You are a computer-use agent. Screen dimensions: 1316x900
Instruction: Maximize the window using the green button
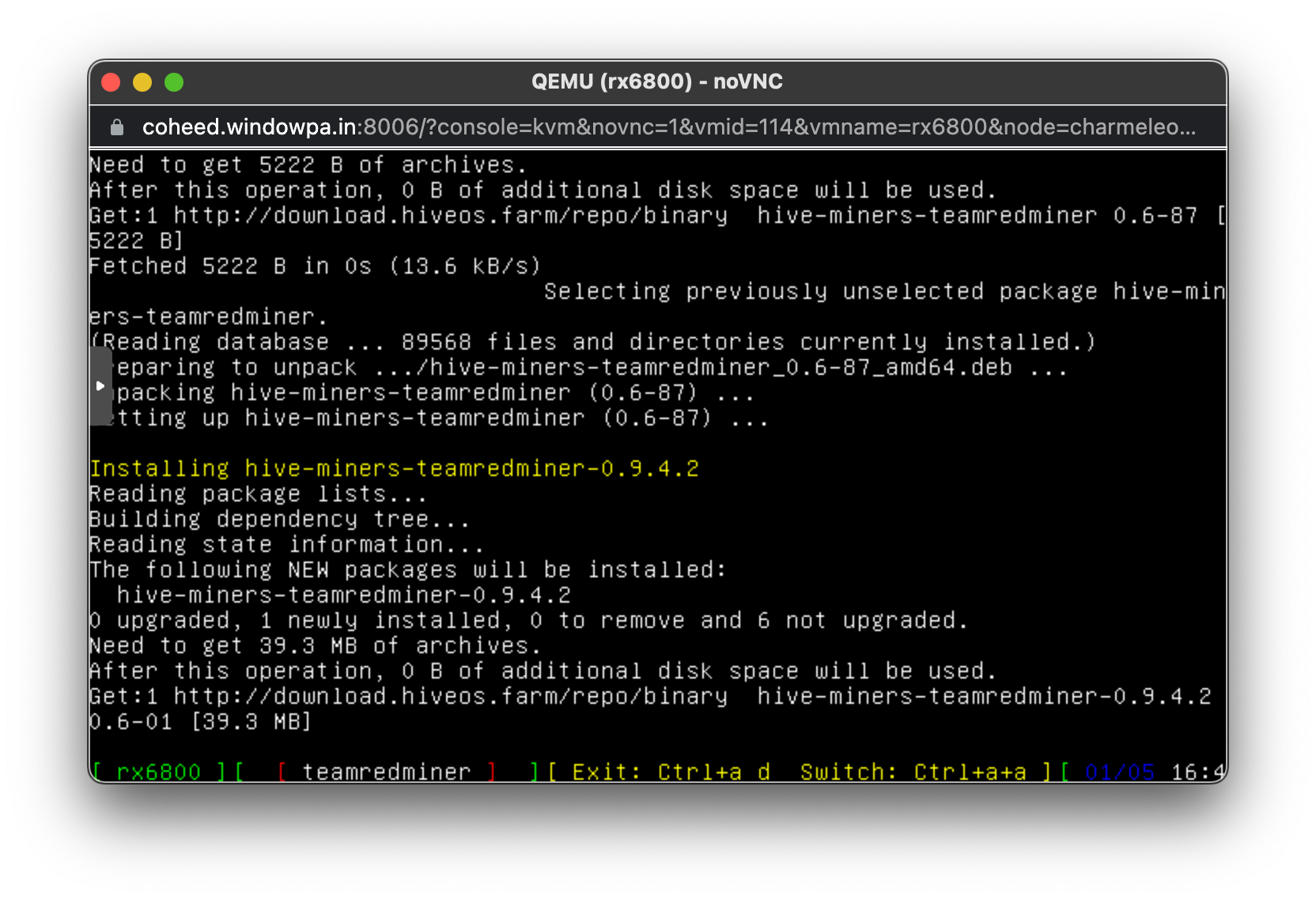coord(174,82)
